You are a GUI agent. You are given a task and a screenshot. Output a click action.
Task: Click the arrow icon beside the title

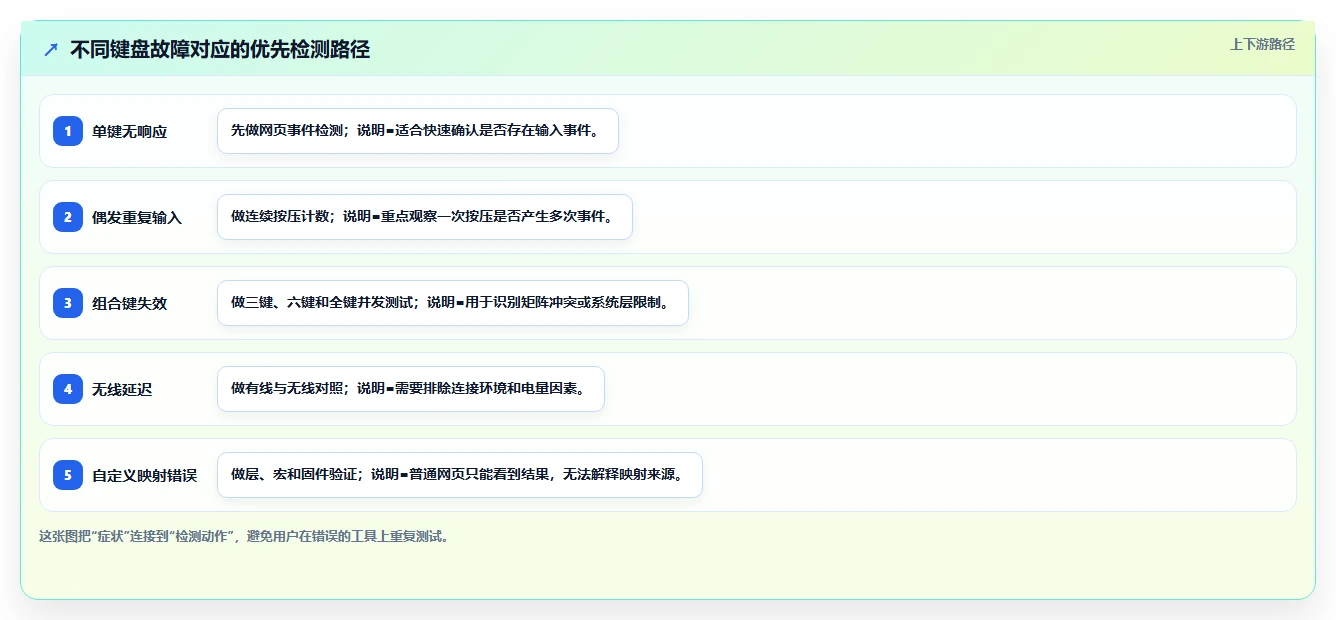(x=51, y=49)
